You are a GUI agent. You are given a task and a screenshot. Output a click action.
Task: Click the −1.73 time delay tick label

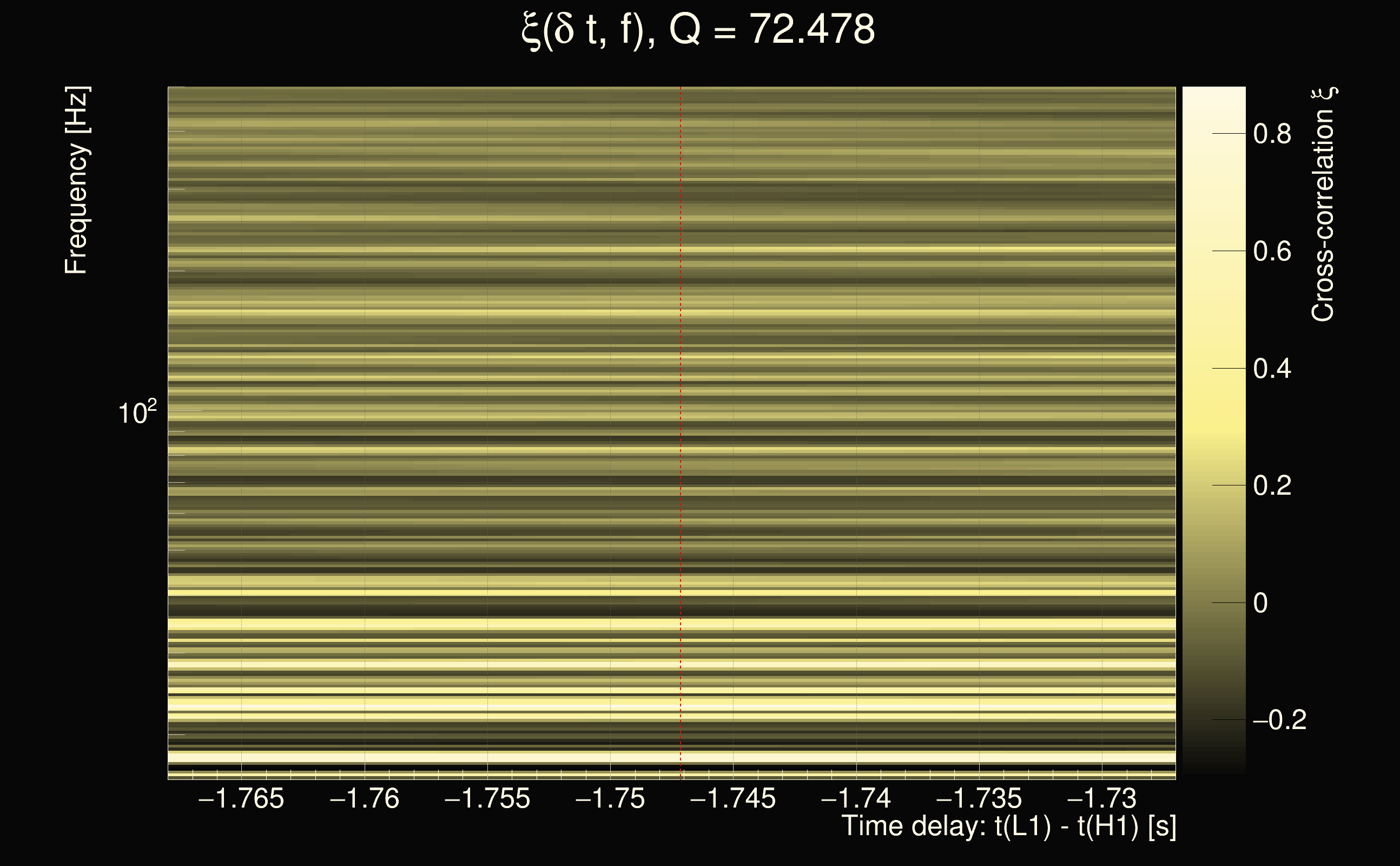point(1102,798)
